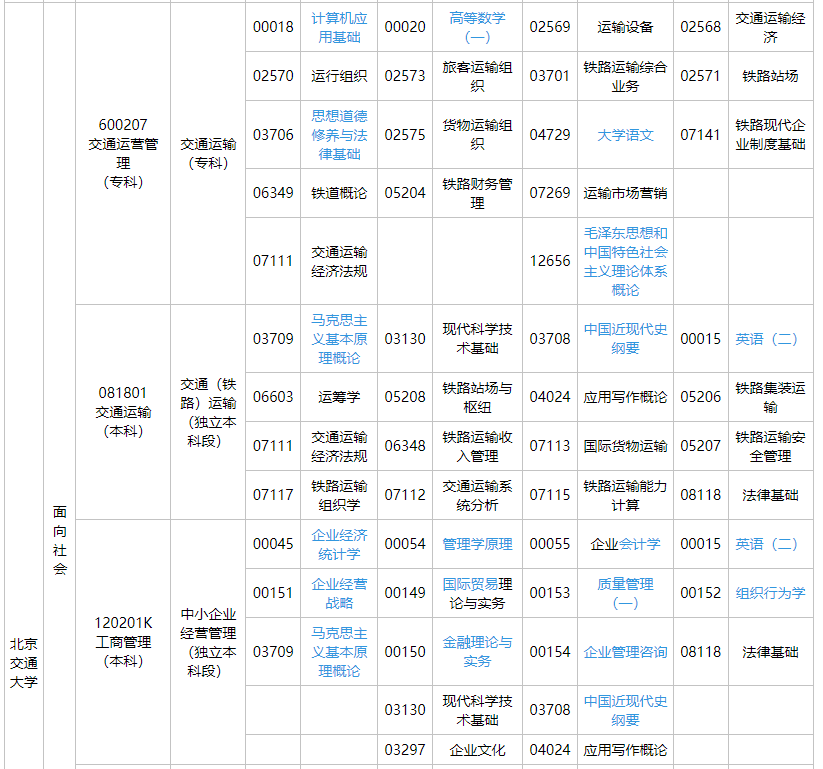Open the 管理学原理 course link
The width and height of the screenshot is (823, 769).
pyautogui.click(x=477, y=544)
